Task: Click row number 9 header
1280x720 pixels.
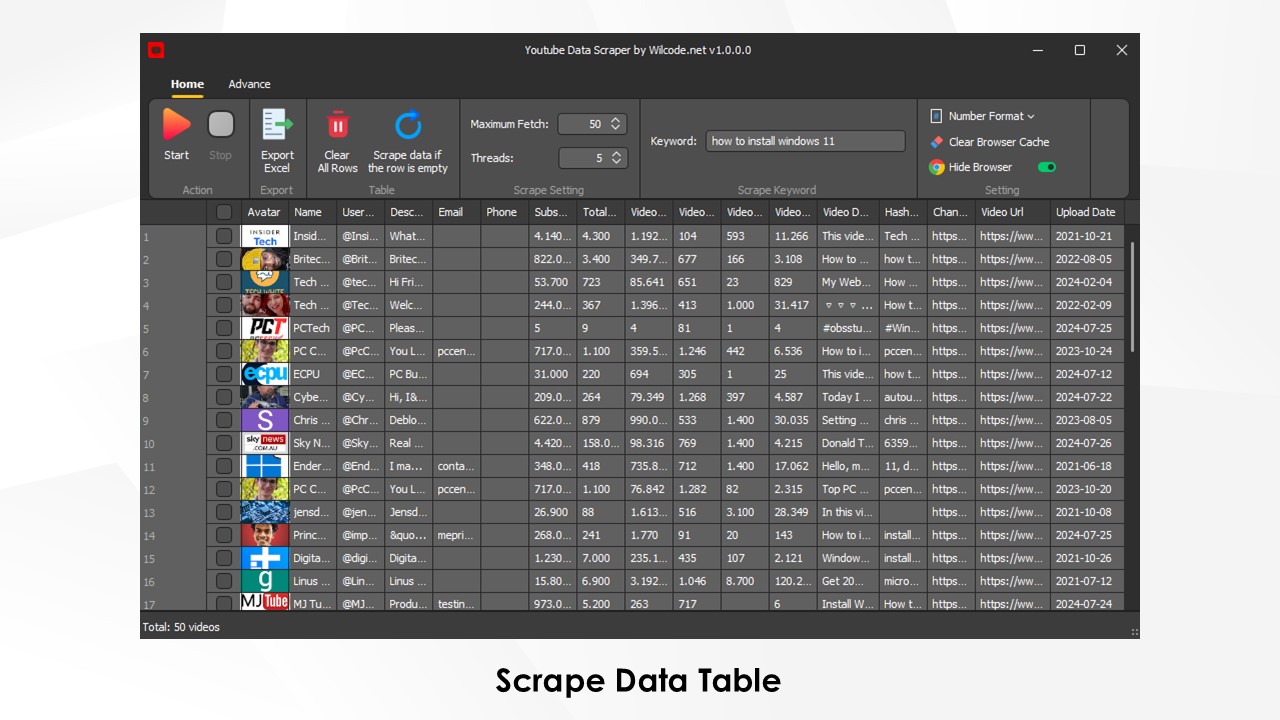Action: pyautogui.click(x=173, y=420)
